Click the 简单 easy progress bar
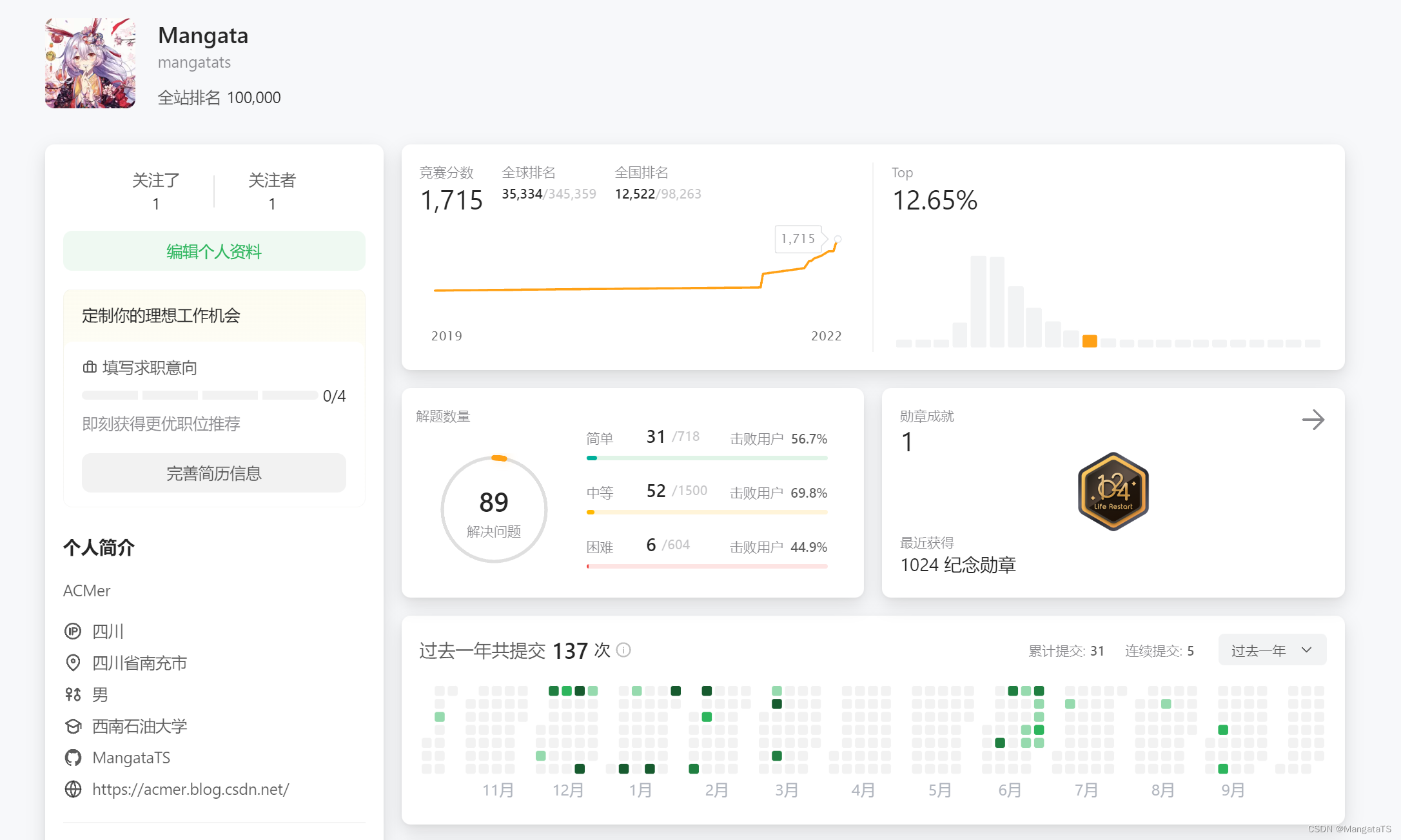 click(x=707, y=458)
